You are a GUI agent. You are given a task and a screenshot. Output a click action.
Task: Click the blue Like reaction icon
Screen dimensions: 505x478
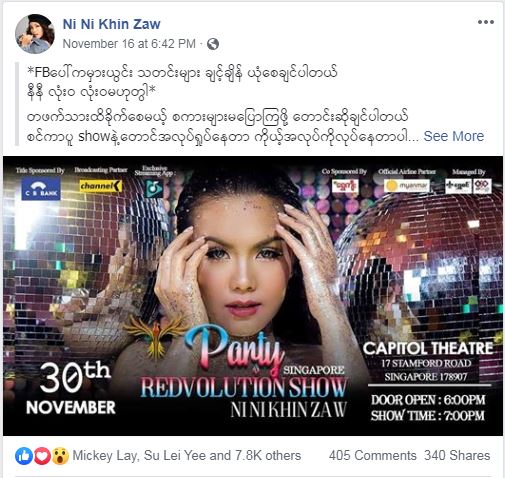(24, 456)
